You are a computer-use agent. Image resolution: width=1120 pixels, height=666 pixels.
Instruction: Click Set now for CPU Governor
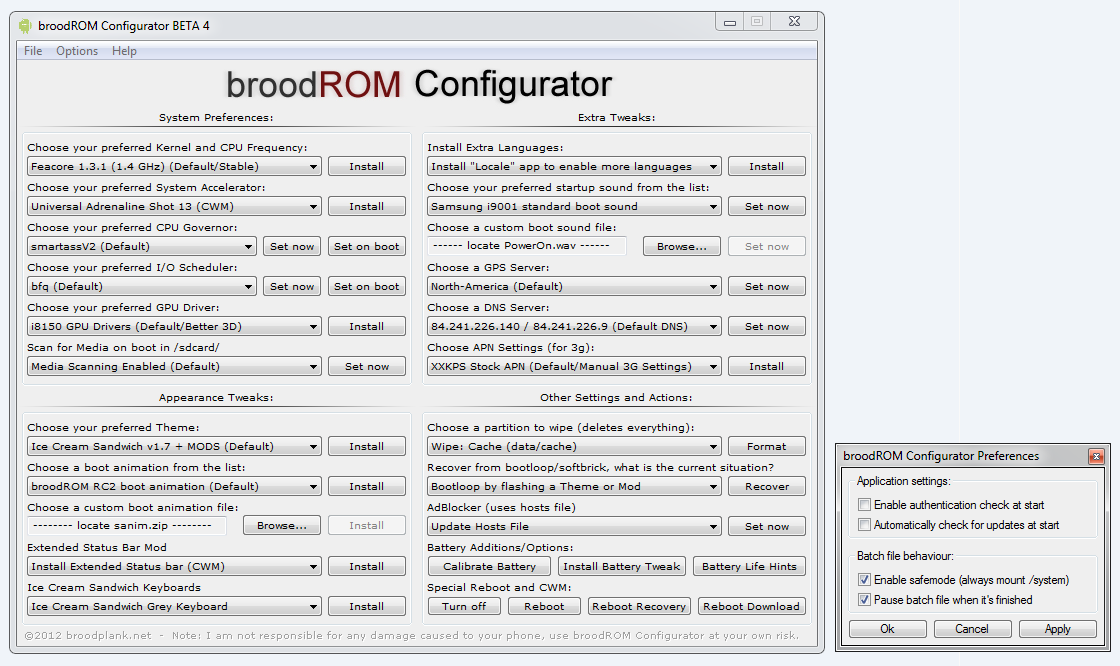(x=292, y=247)
